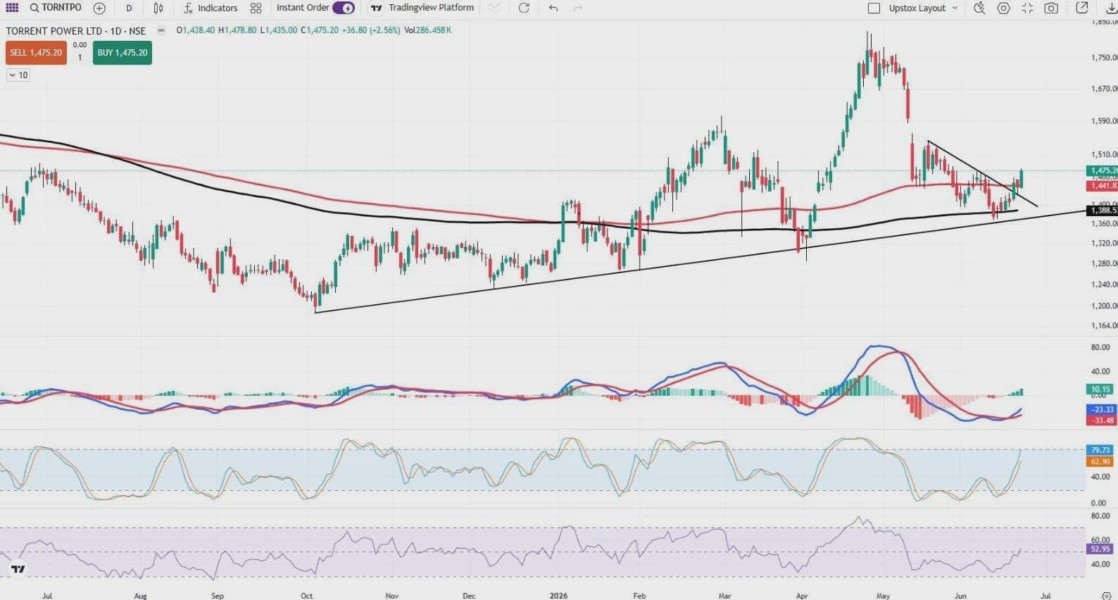The height and width of the screenshot is (600, 1118).
Task: Click the TORRENT POWER LTD chart title
Action: tap(76, 31)
